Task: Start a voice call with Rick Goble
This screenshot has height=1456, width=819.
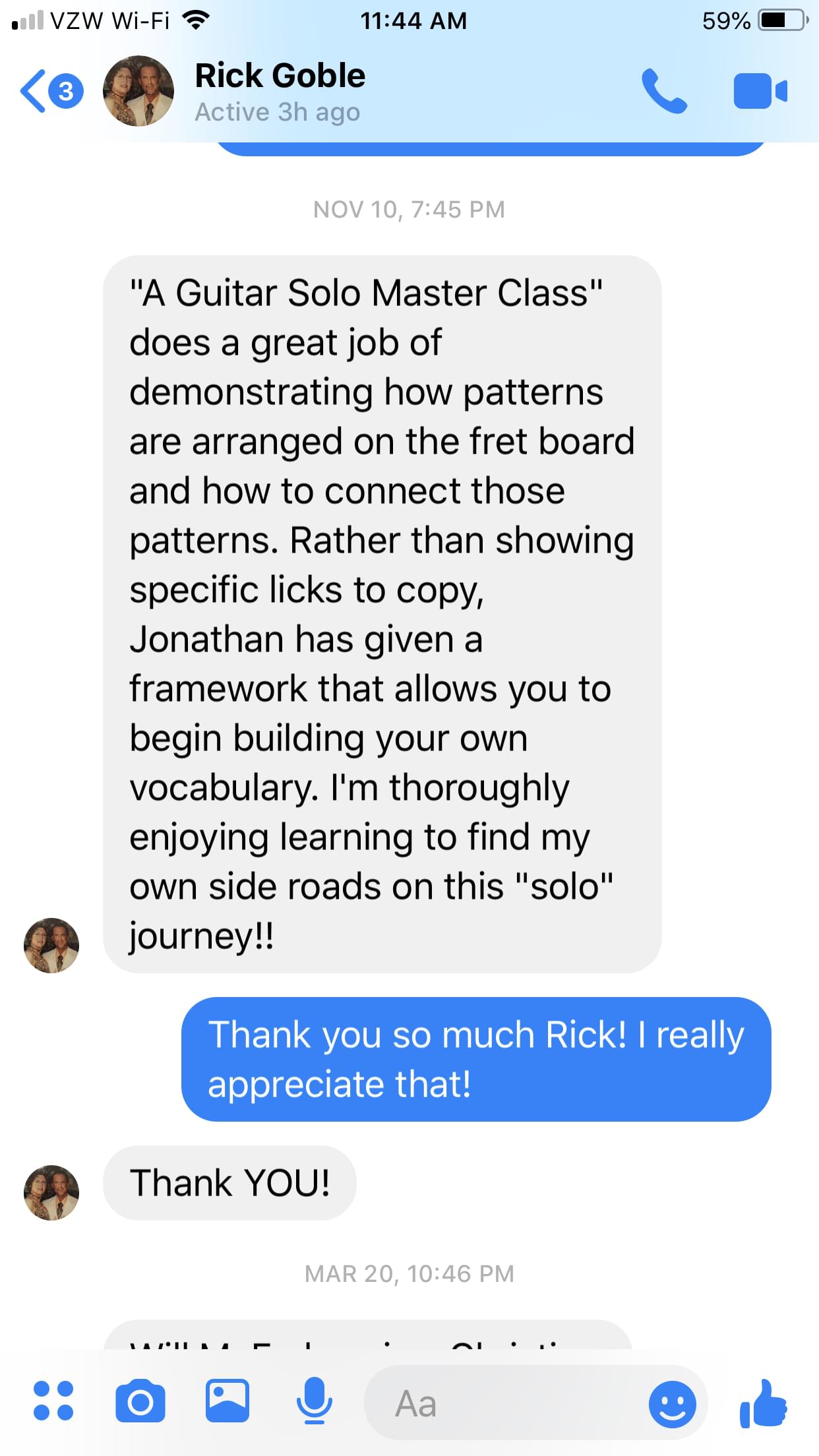Action: (664, 91)
